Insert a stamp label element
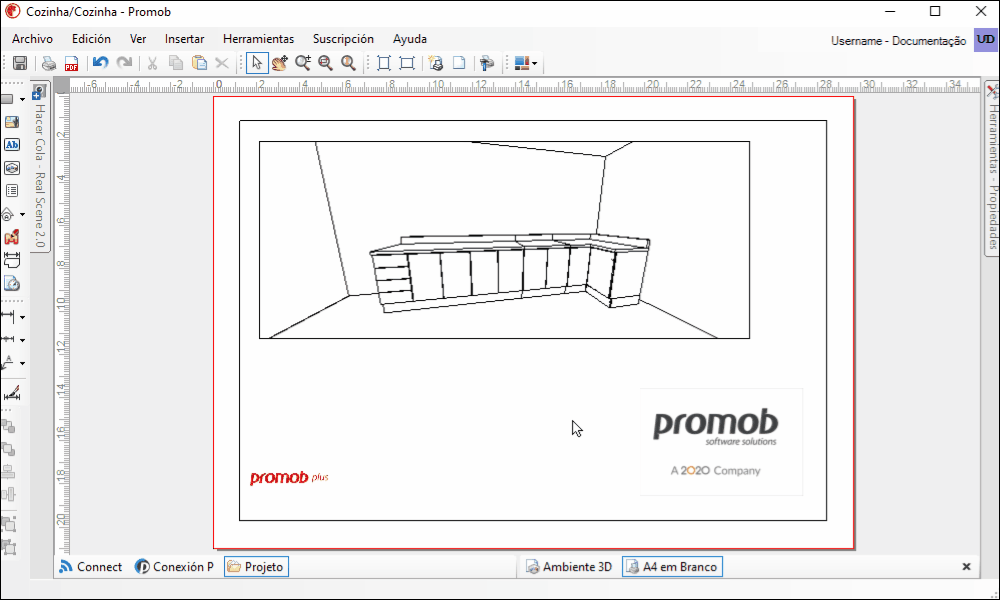This screenshot has width=1000, height=600. coord(11,168)
